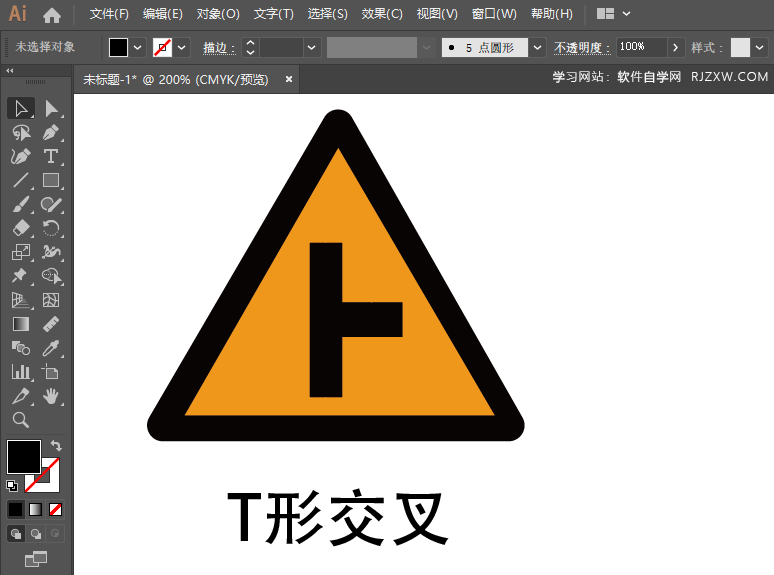
Task: Select the Rectangle tool
Action: [51, 180]
